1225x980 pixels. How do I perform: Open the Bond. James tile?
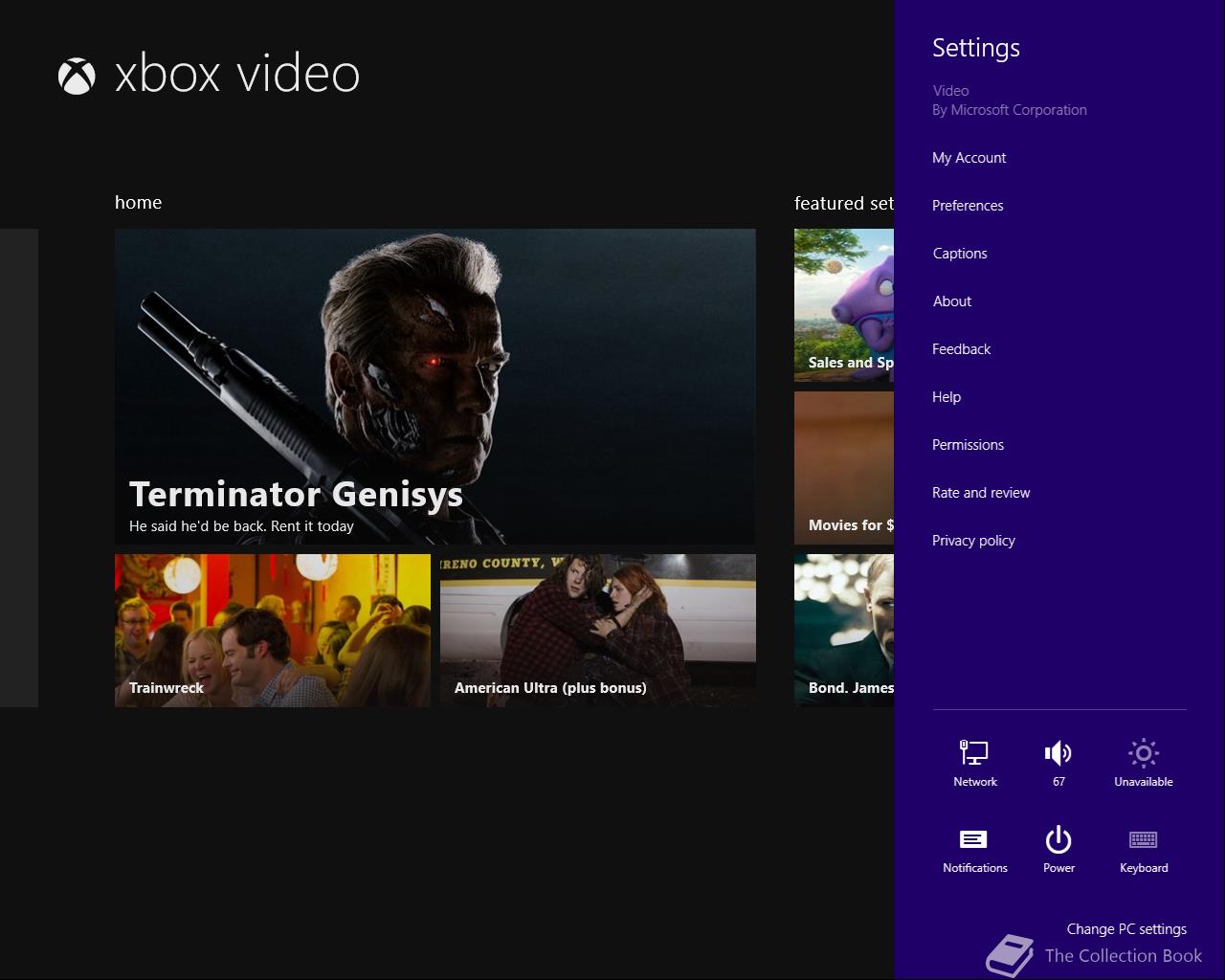coord(844,631)
